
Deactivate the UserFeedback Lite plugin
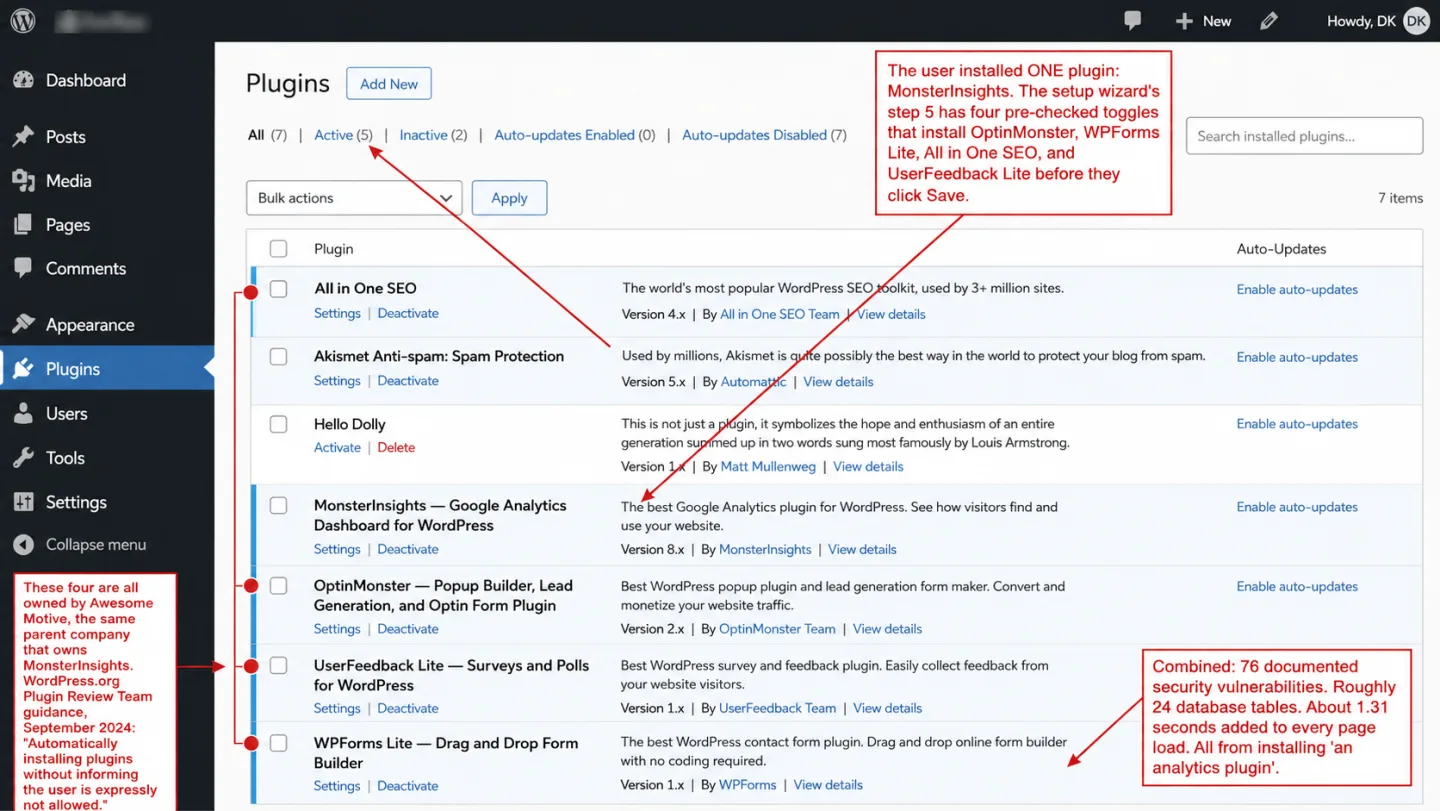tap(408, 708)
